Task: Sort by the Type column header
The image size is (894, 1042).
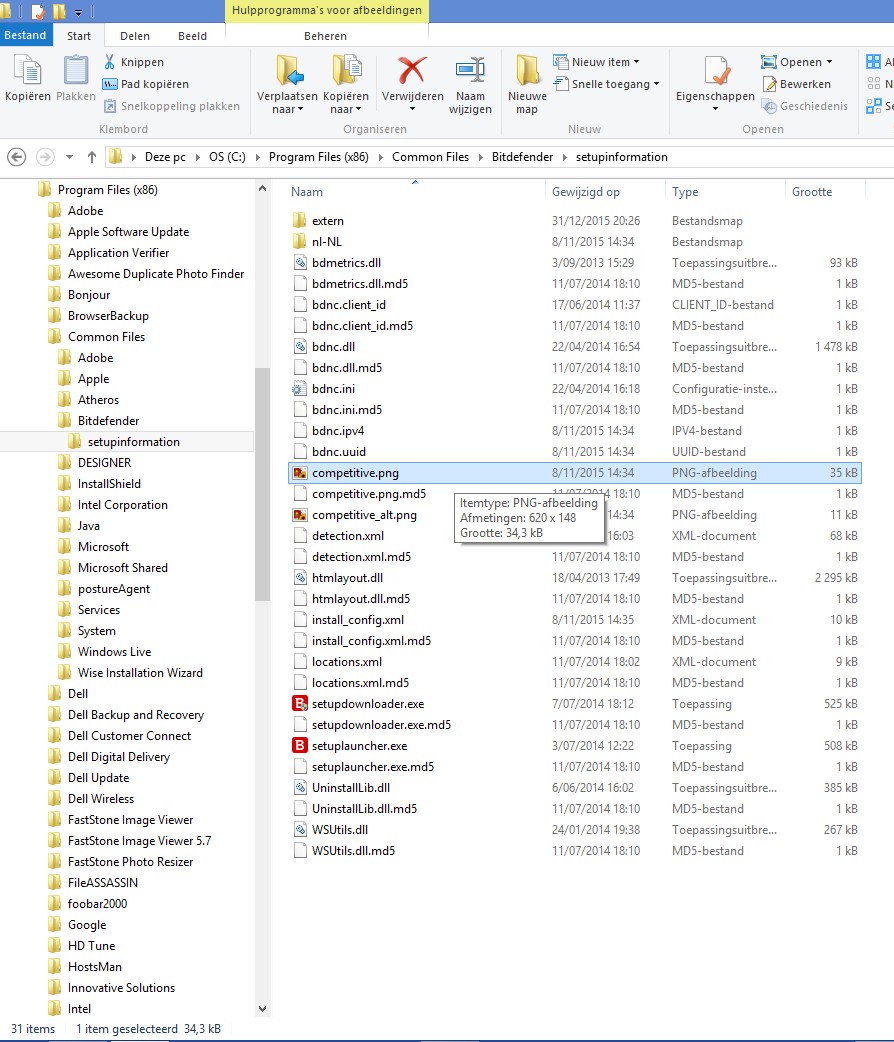Action: [x=685, y=191]
